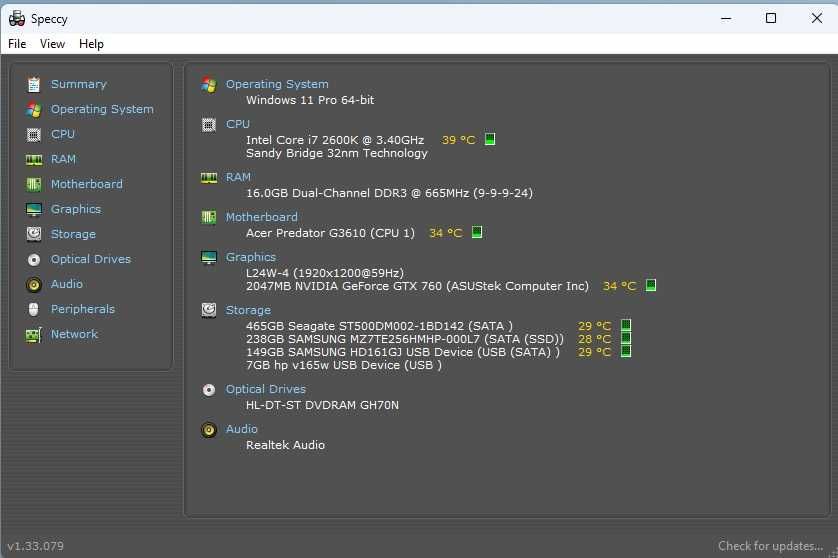Image resolution: width=838 pixels, height=558 pixels.
Task: Click the green CPU temperature indicator
Action: (490, 140)
